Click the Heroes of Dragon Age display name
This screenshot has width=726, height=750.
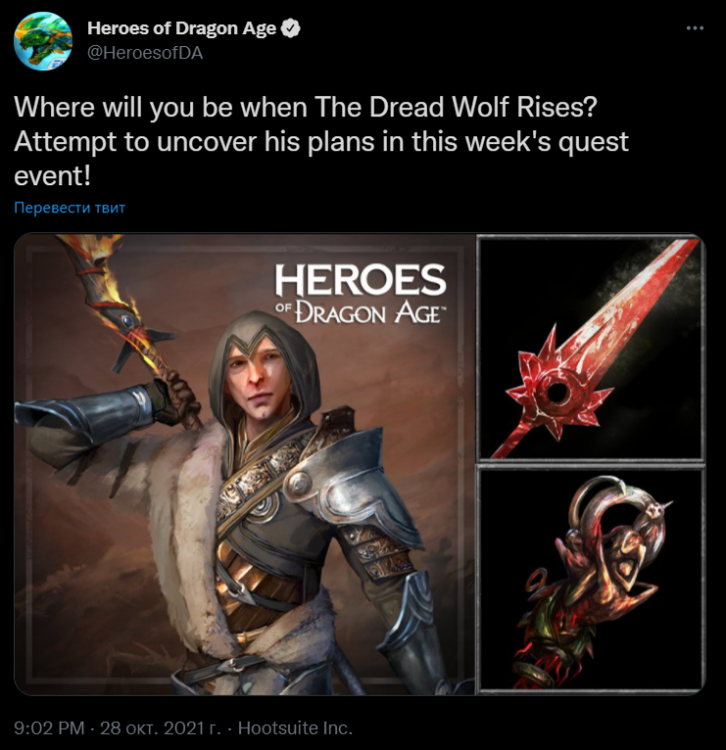pyautogui.click(x=181, y=28)
